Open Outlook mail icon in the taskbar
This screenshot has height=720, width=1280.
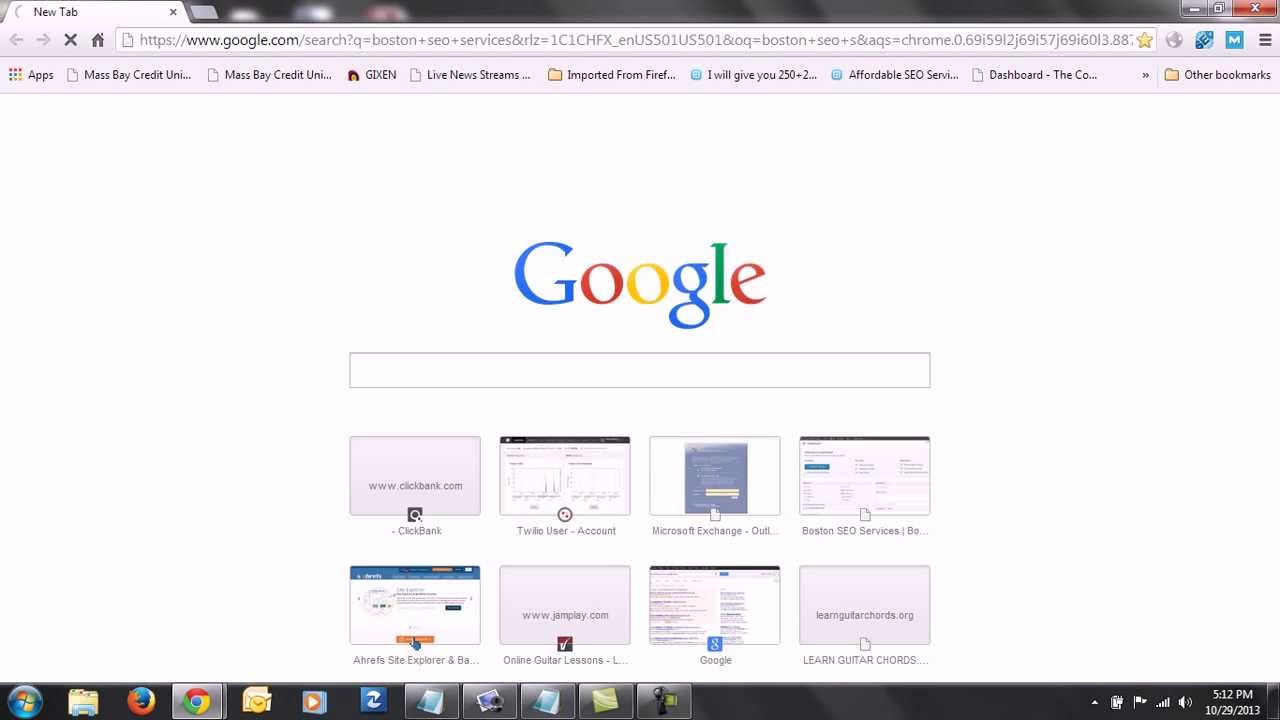click(257, 702)
